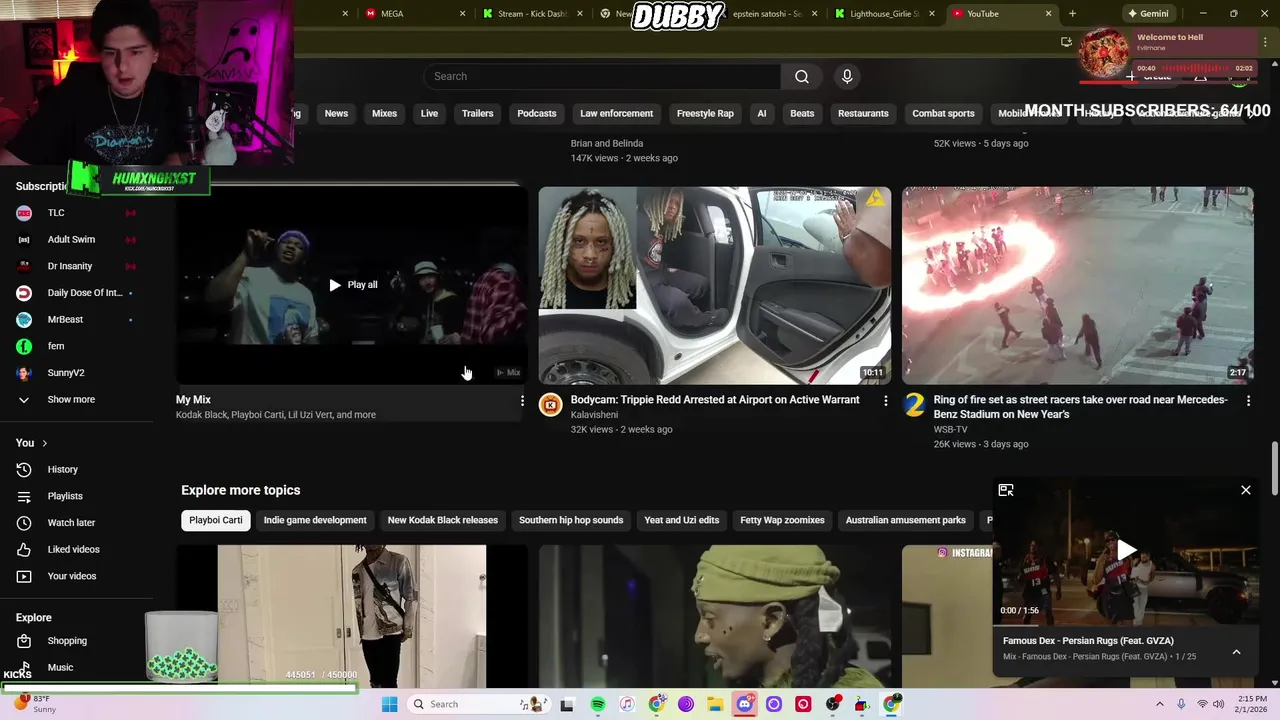The width and height of the screenshot is (1280, 720).
Task: Open Ring of fire street racers thumbnail
Action: pyautogui.click(x=1078, y=285)
